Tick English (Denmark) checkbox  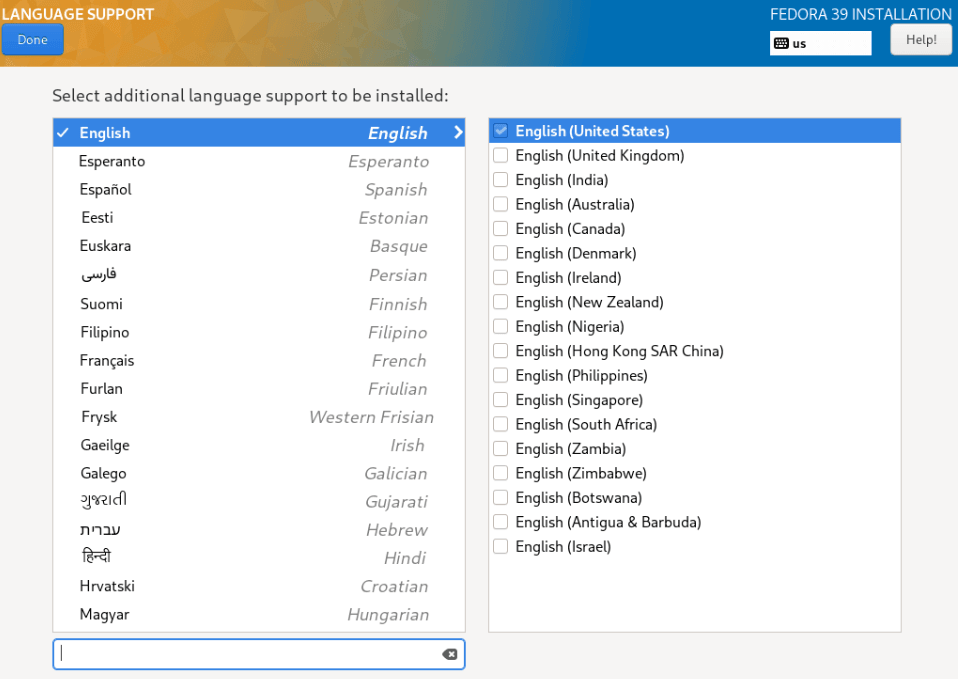501,253
